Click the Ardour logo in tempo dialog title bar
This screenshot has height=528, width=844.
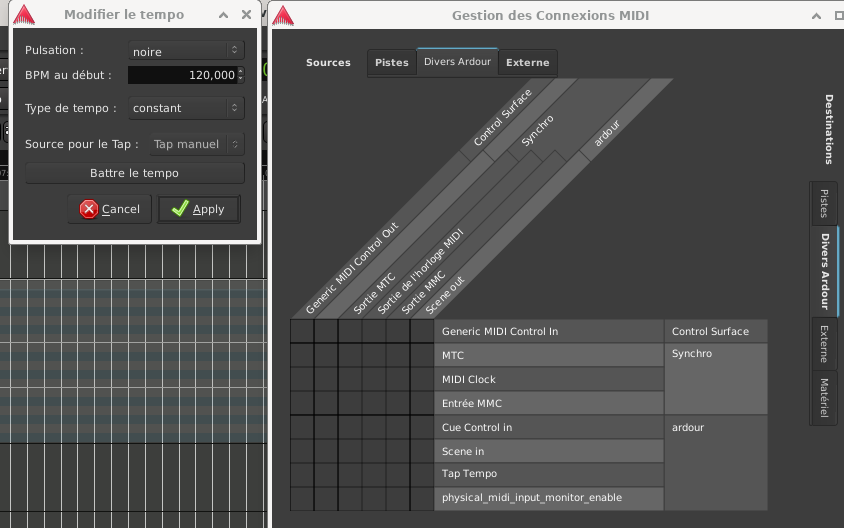24,15
